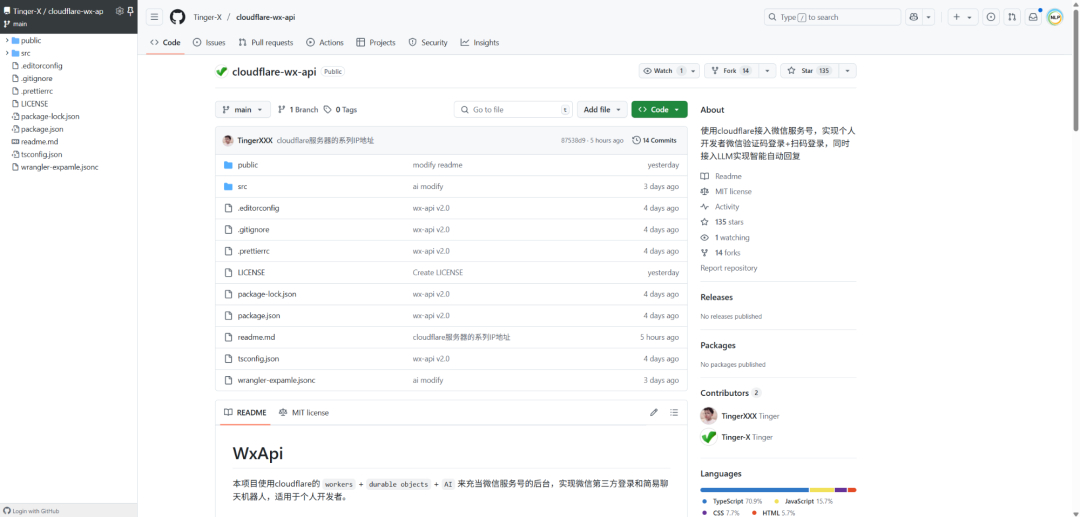The width and height of the screenshot is (1080, 517).
Task: Open README outline list icon
Action: (x=674, y=412)
